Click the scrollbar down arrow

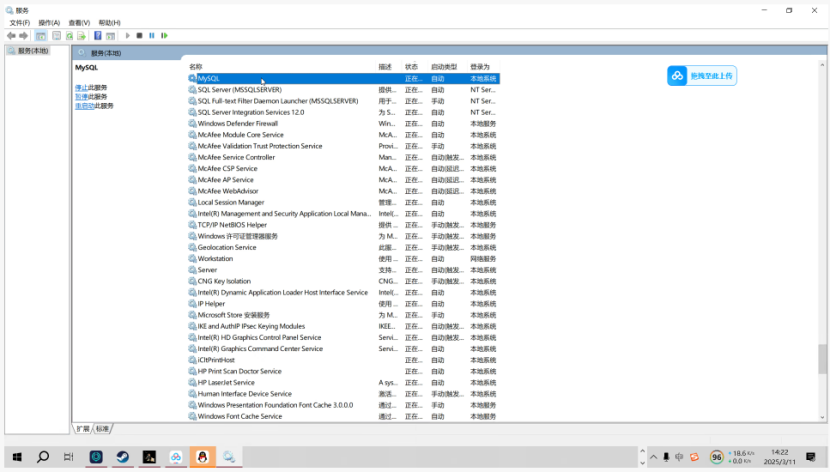click(822, 417)
